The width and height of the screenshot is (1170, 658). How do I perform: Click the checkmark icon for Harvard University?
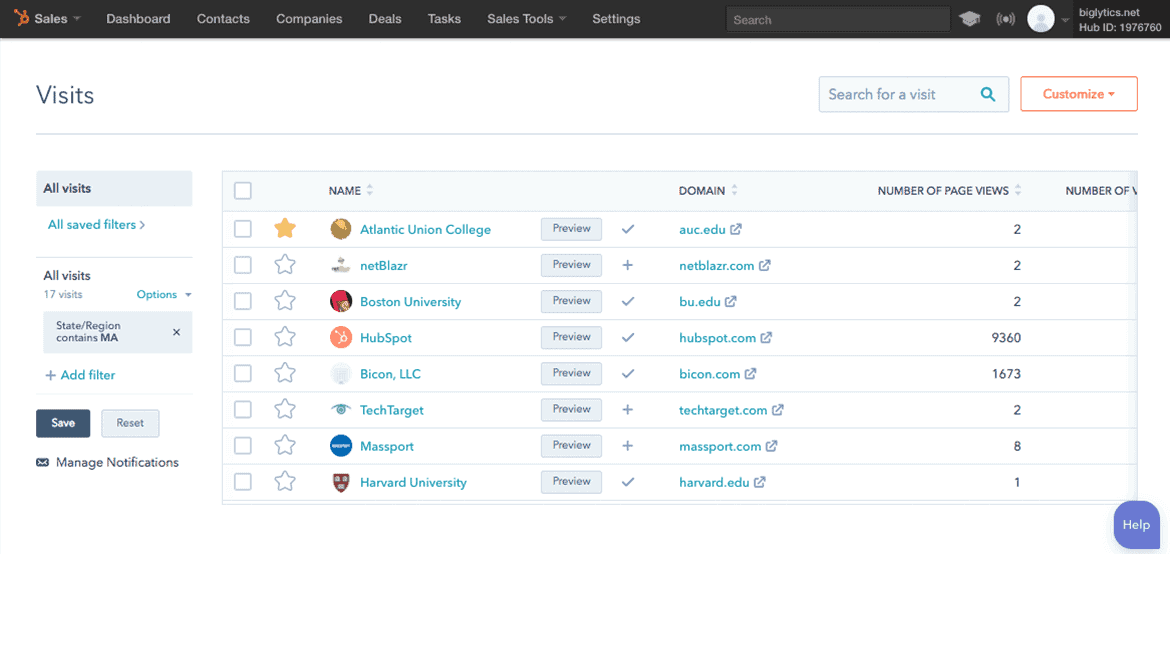628,482
